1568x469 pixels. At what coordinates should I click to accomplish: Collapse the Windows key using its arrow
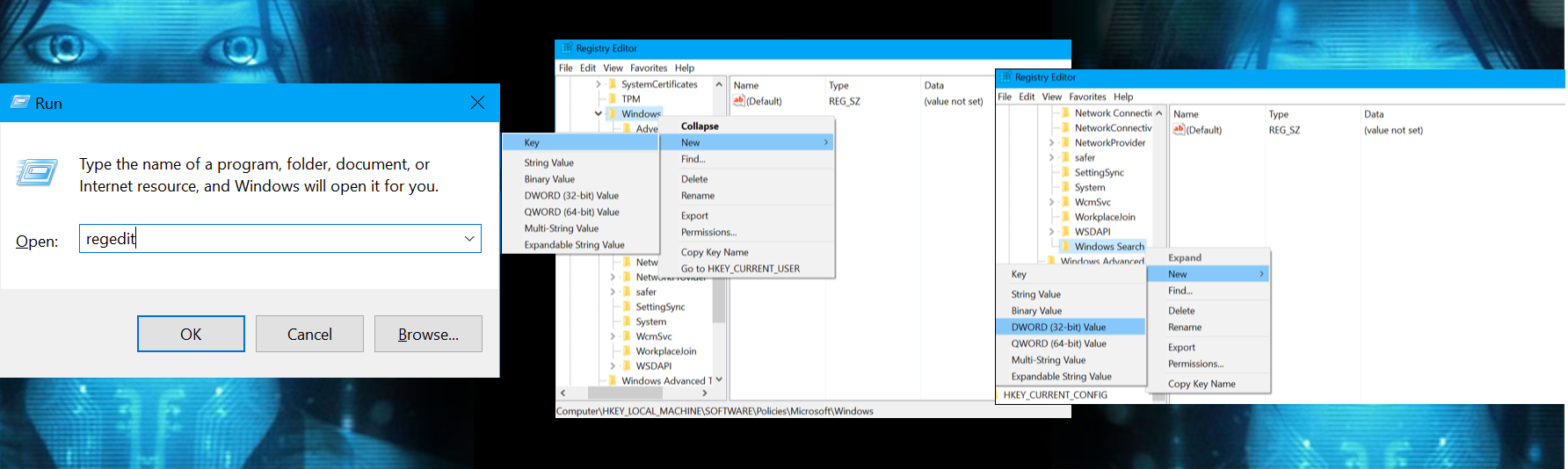(x=599, y=114)
